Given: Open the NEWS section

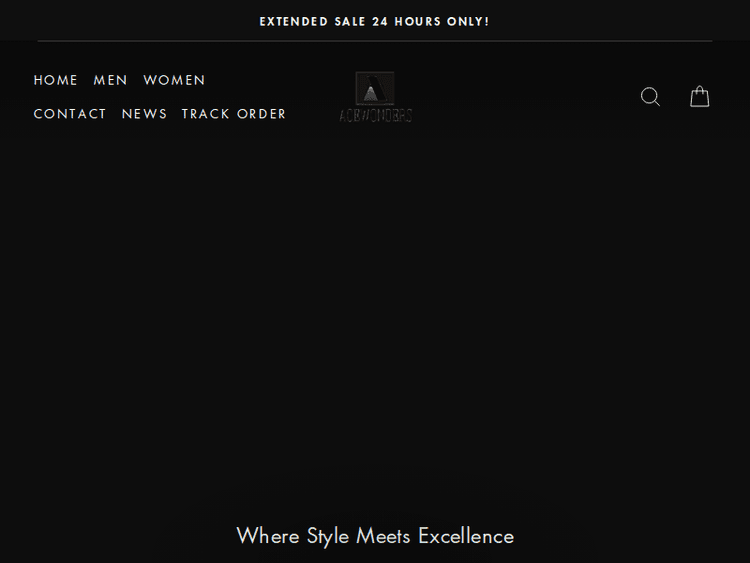Looking at the screenshot, I should [x=145, y=114].
